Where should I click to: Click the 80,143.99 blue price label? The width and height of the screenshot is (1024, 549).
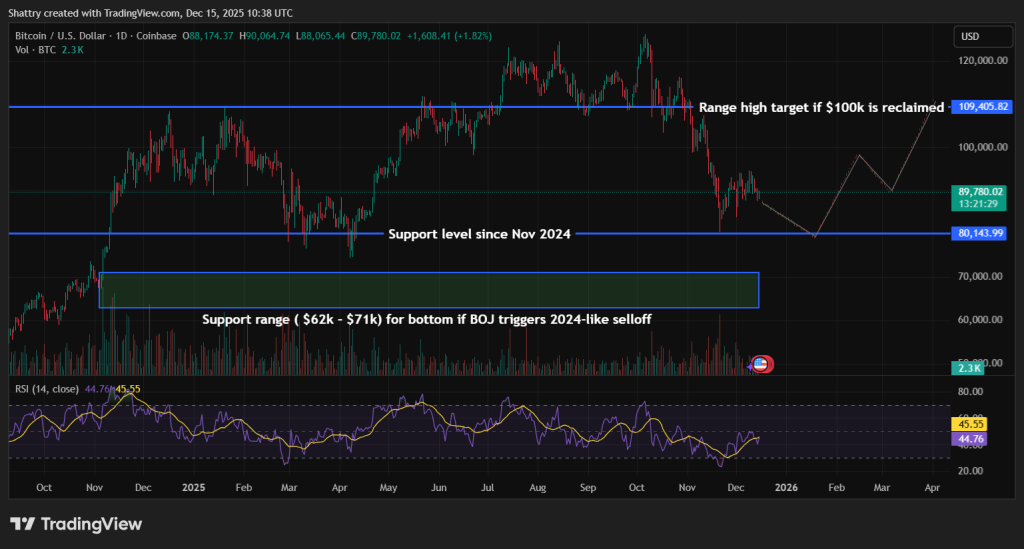[981, 233]
